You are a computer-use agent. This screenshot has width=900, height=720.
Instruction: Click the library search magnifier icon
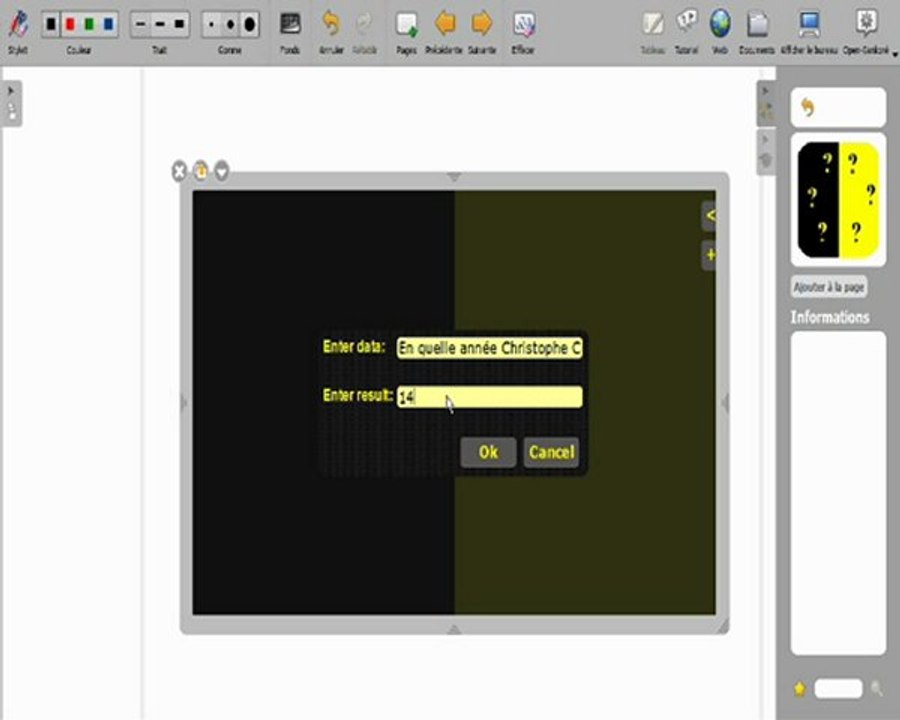click(876, 688)
